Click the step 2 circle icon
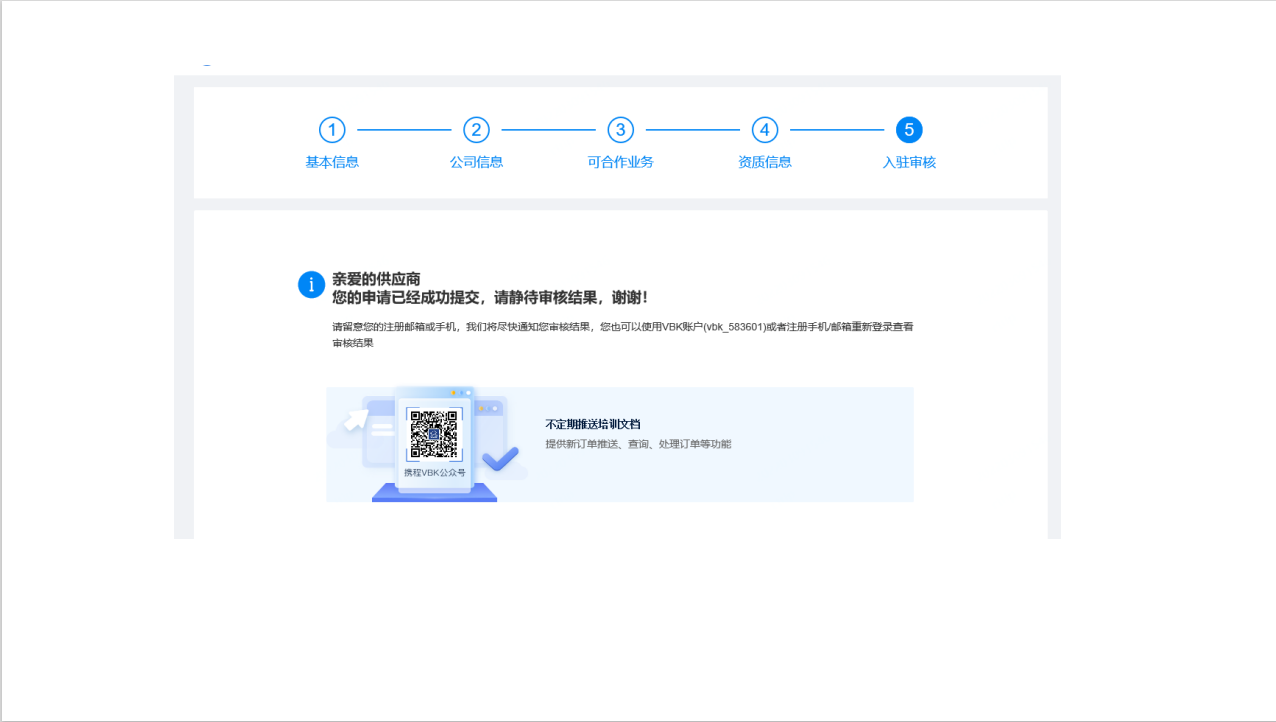This screenshot has width=1276, height=722. coord(476,130)
